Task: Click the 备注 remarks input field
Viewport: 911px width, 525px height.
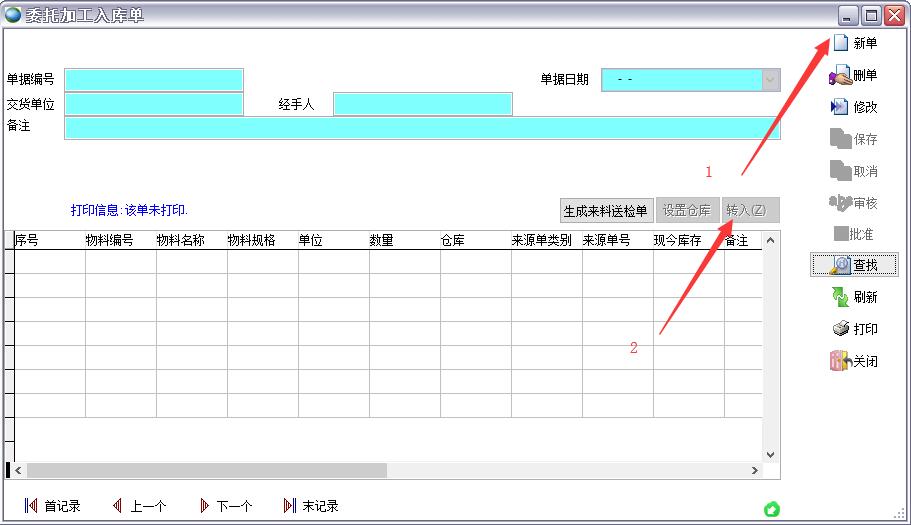Action: point(421,127)
